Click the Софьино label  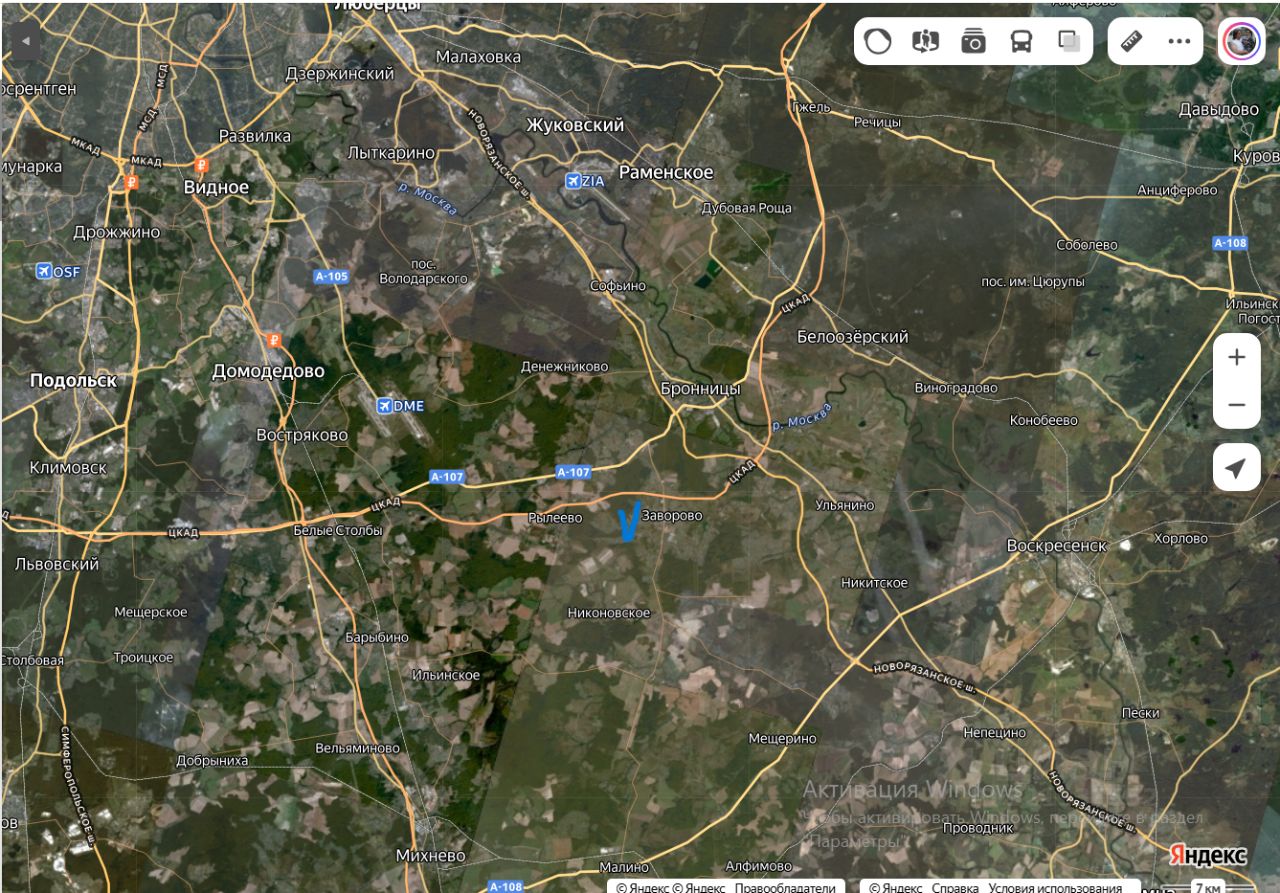click(618, 285)
